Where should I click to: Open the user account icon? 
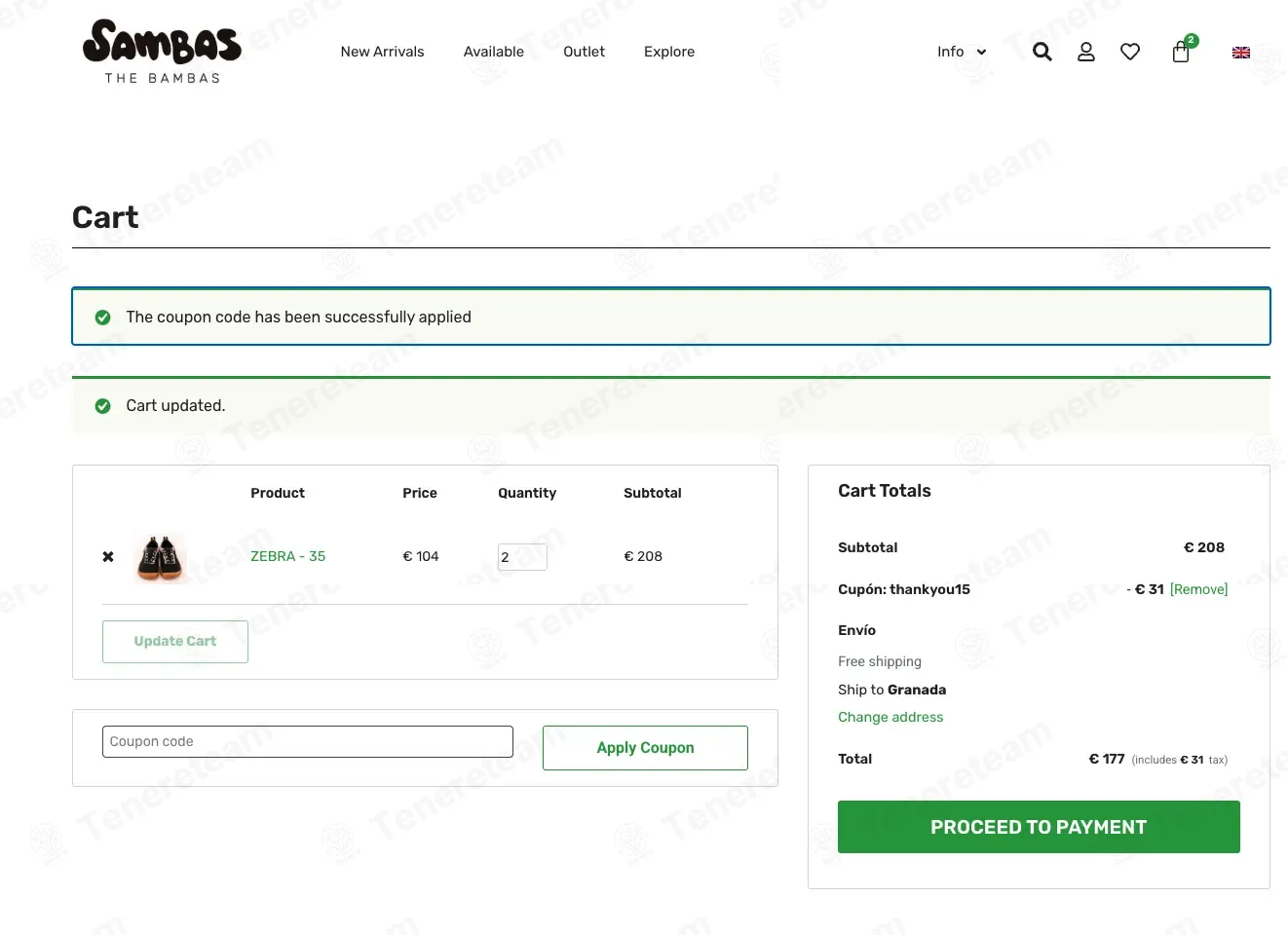tap(1086, 52)
